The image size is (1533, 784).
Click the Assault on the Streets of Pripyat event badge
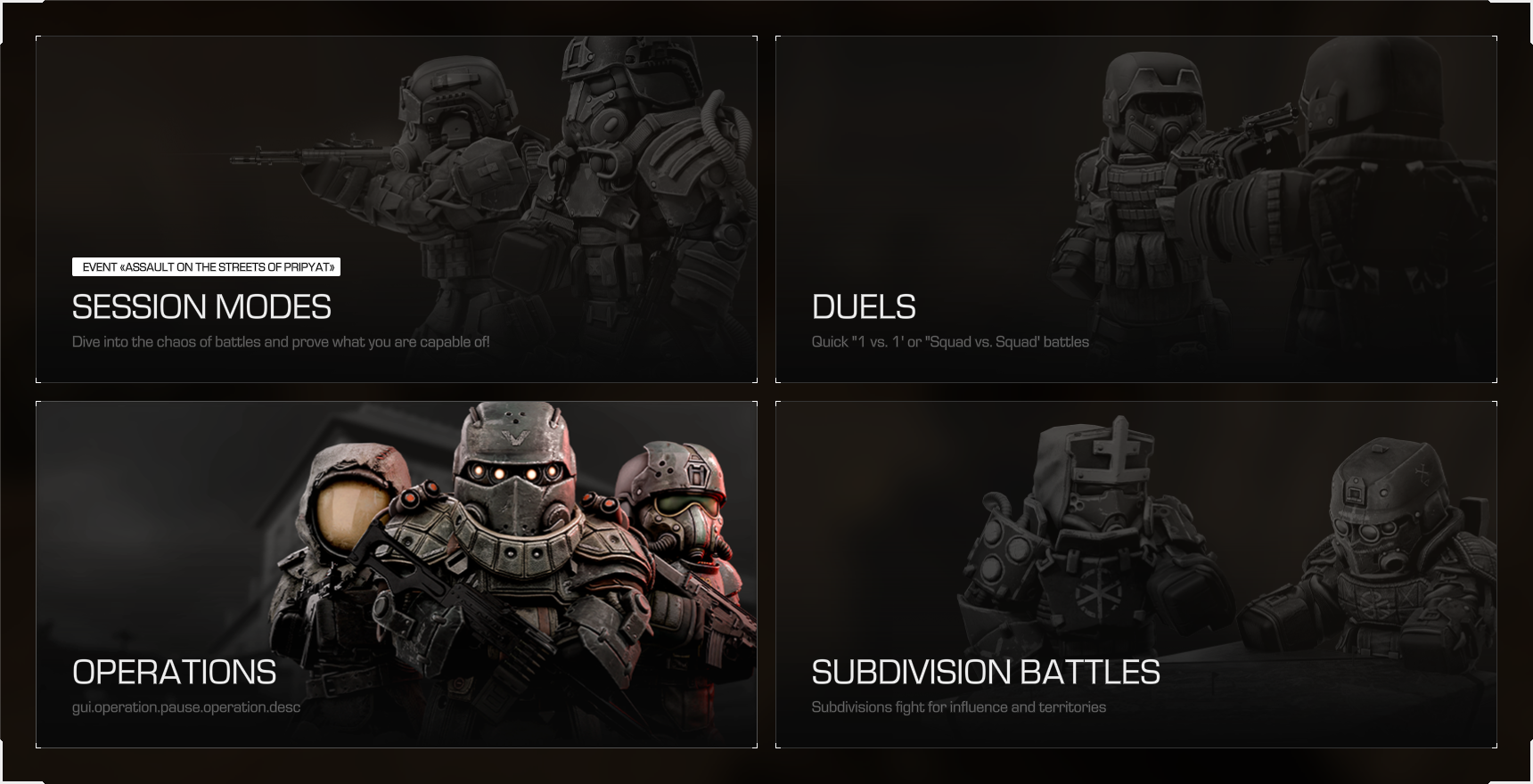pos(206,266)
